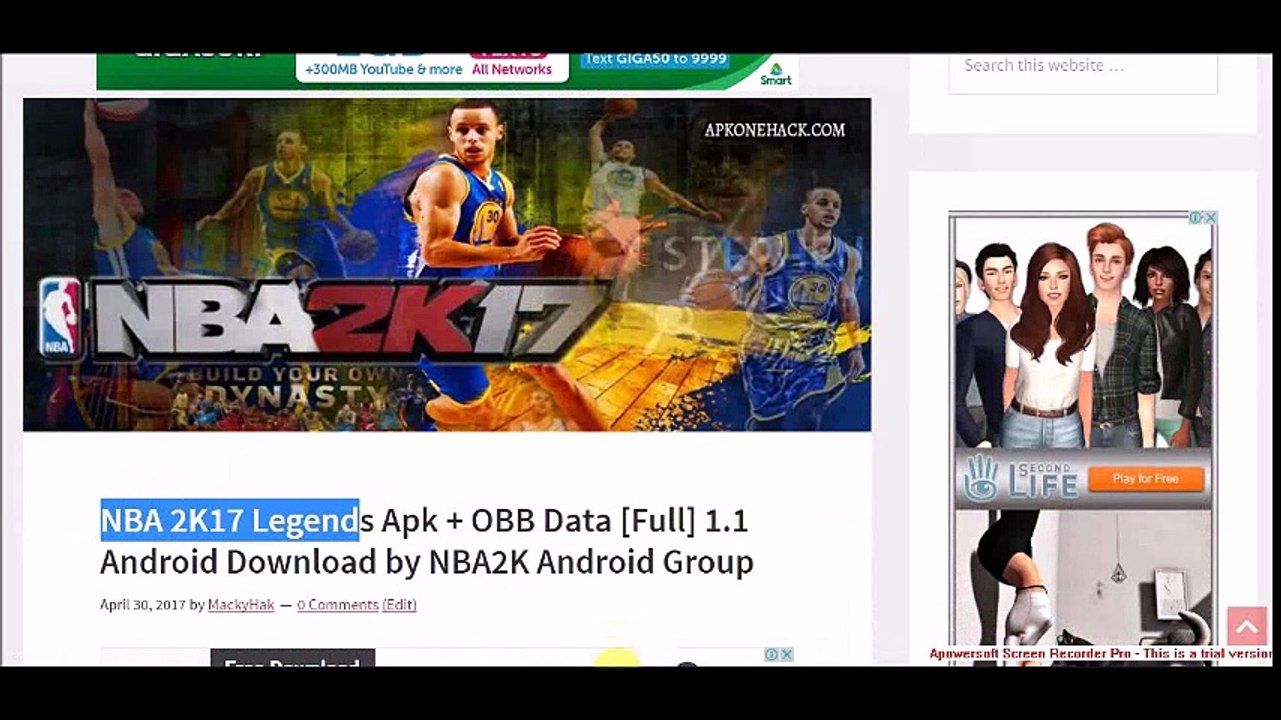Click AdChoices icon on bottom ad
This screenshot has width=1281, height=720.
click(x=773, y=655)
